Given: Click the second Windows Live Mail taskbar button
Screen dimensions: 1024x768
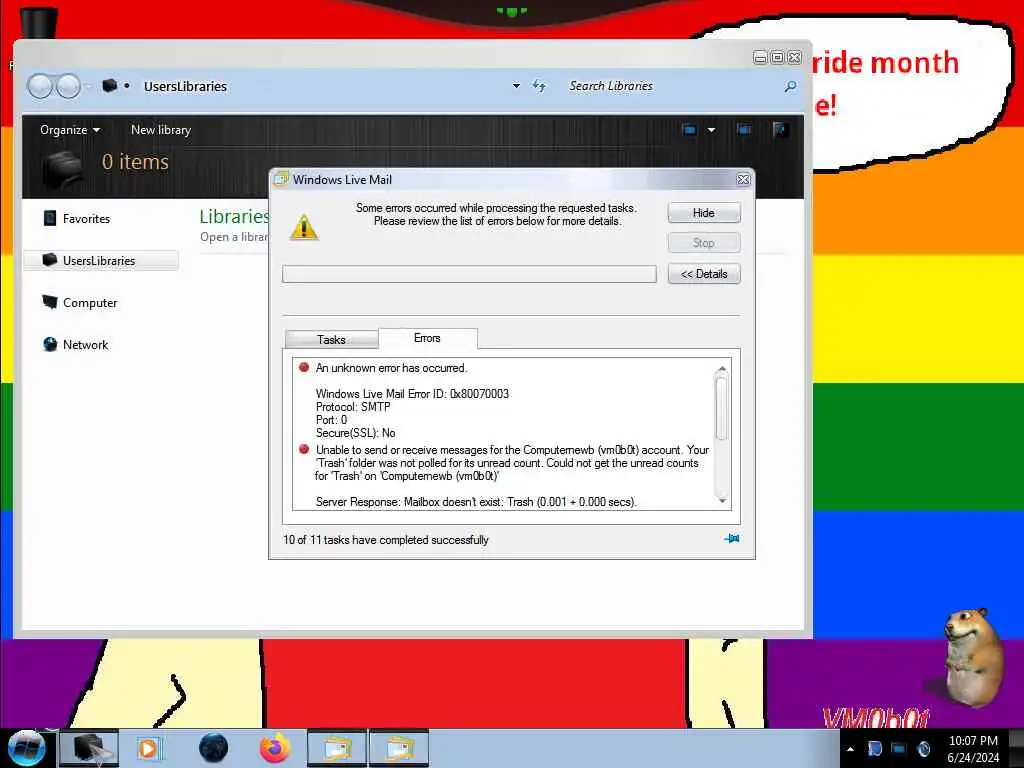Looking at the screenshot, I should [x=399, y=748].
